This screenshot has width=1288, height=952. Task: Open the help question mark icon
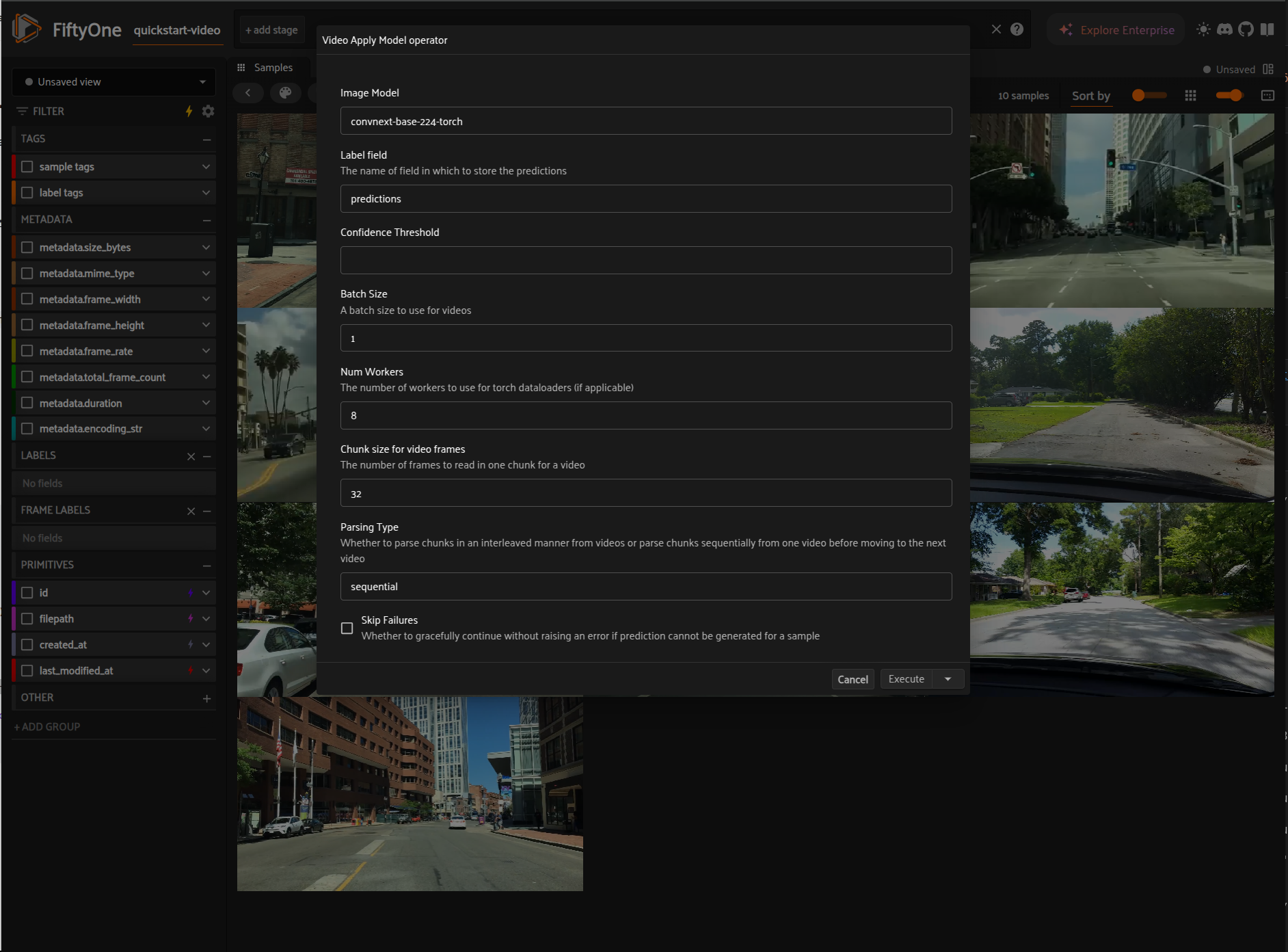pyautogui.click(x=1017, y=29)
